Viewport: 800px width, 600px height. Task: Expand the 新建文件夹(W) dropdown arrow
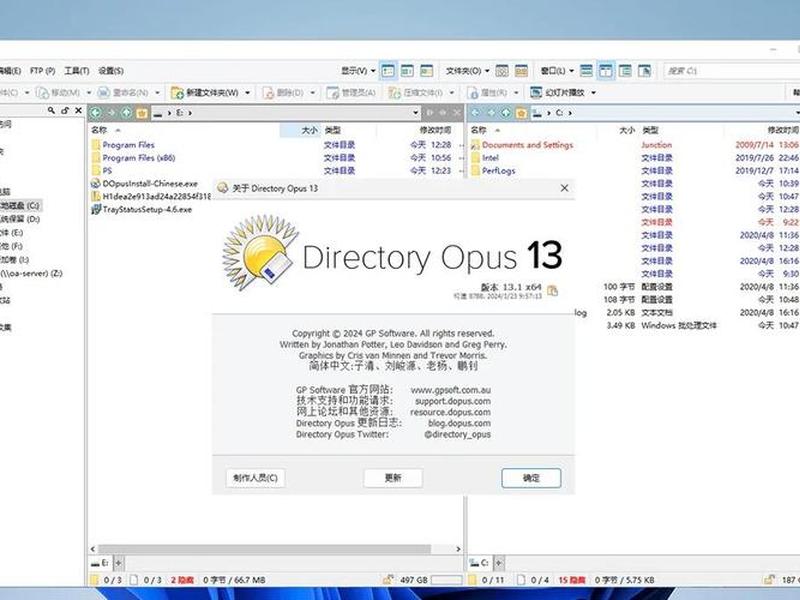(247, 92)
